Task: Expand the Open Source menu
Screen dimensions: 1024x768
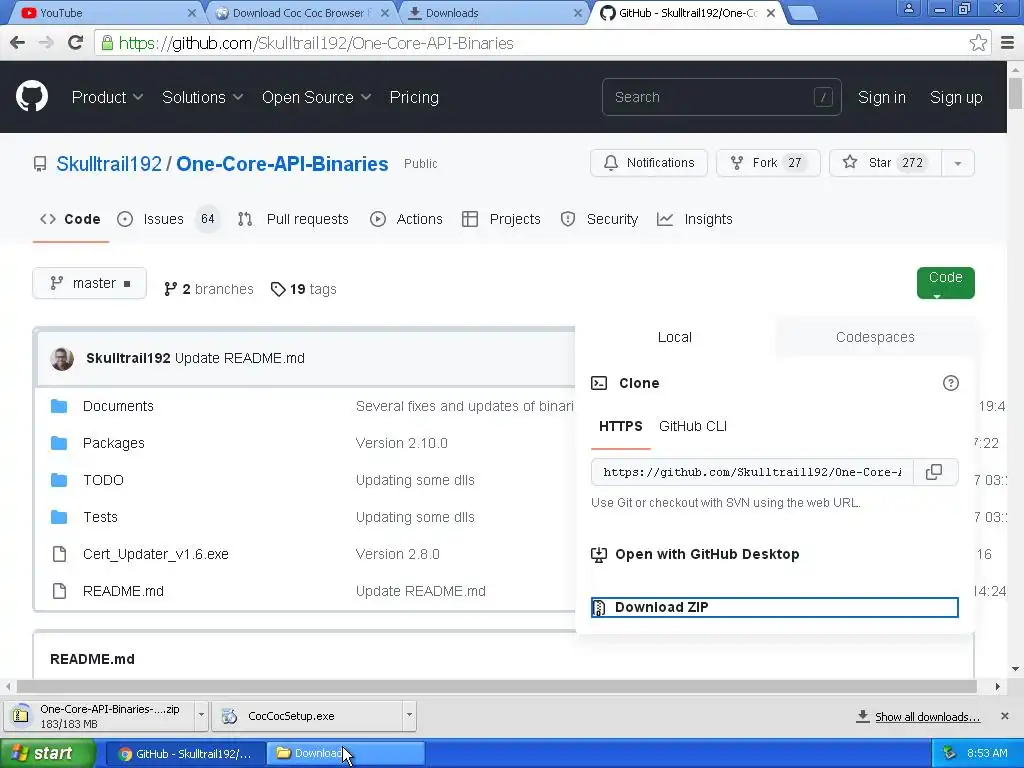Action: pyautogui.click(x=317, y=97)
